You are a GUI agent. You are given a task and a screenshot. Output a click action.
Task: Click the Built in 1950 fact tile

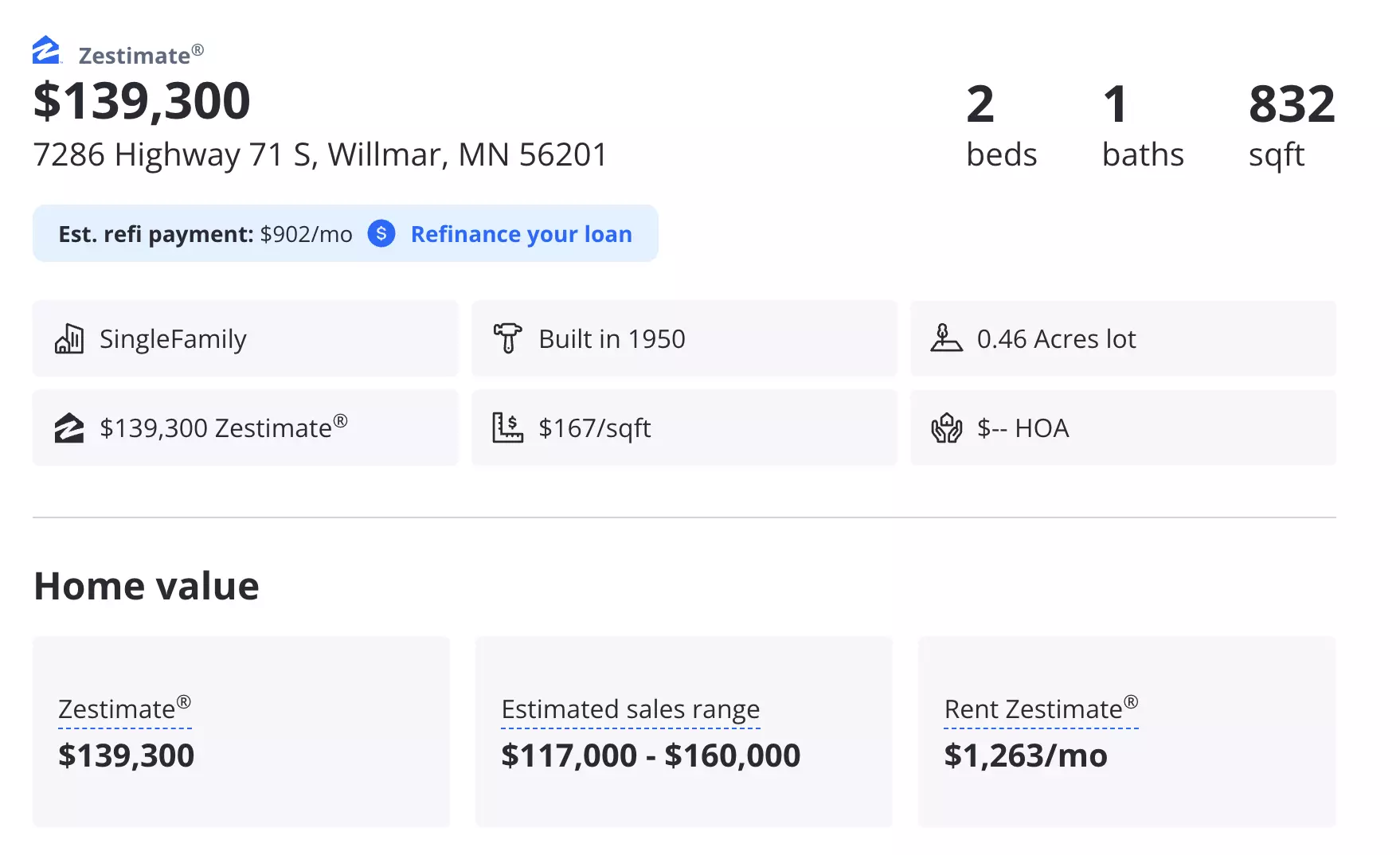684,338
